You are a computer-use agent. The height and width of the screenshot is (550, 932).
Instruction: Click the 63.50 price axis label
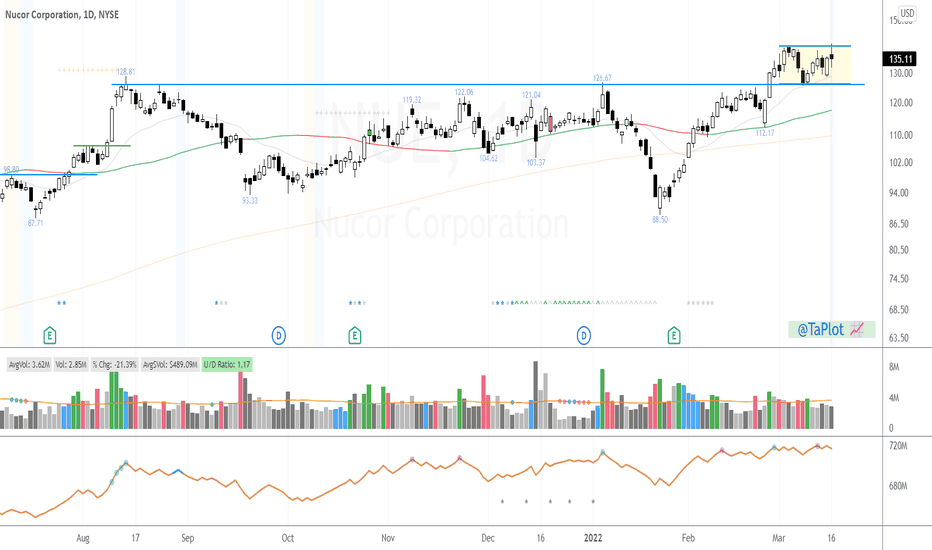[x=899, y=338]
